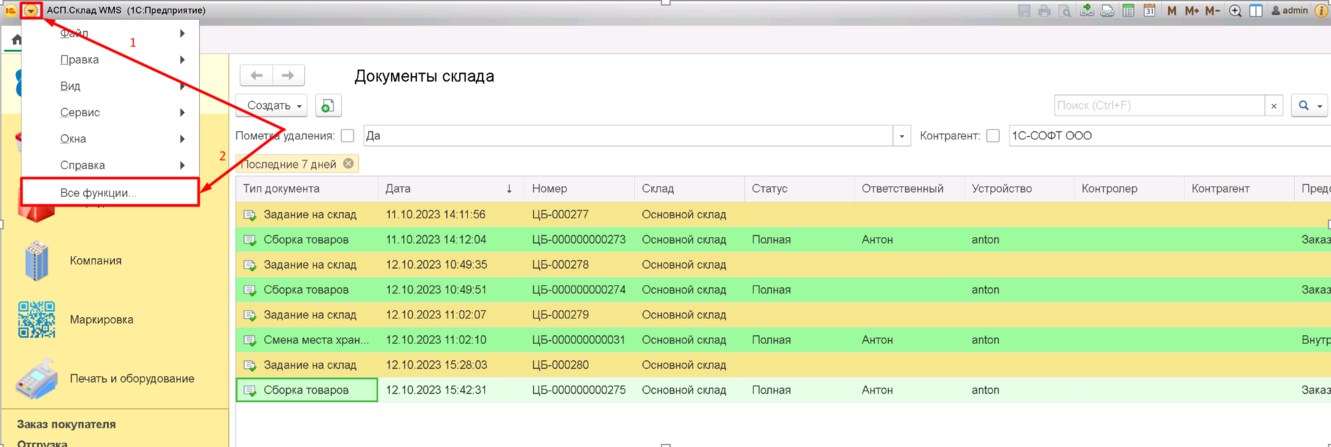
Task: Go back with the left arrow button
Action: [x=256, y=75]
